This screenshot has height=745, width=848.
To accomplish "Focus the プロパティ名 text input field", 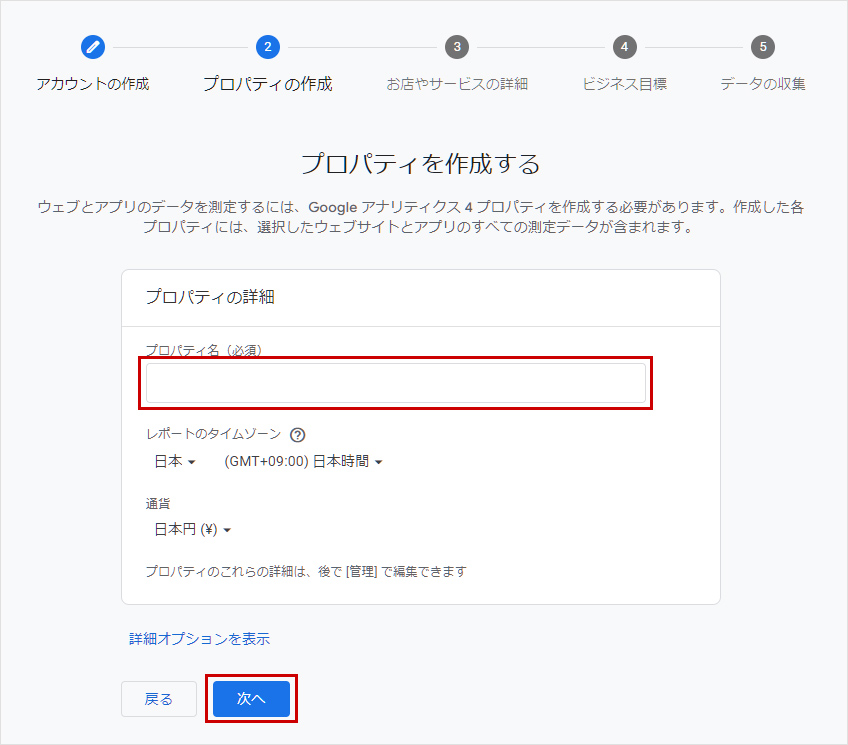I will click(x=396, y=384).
